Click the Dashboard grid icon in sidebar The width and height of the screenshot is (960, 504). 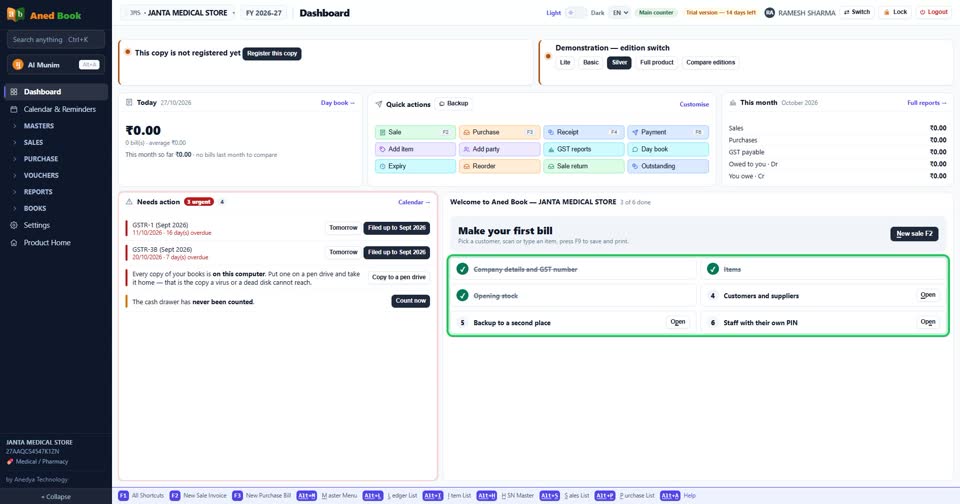pyautogui.click(x=14, y=92)
